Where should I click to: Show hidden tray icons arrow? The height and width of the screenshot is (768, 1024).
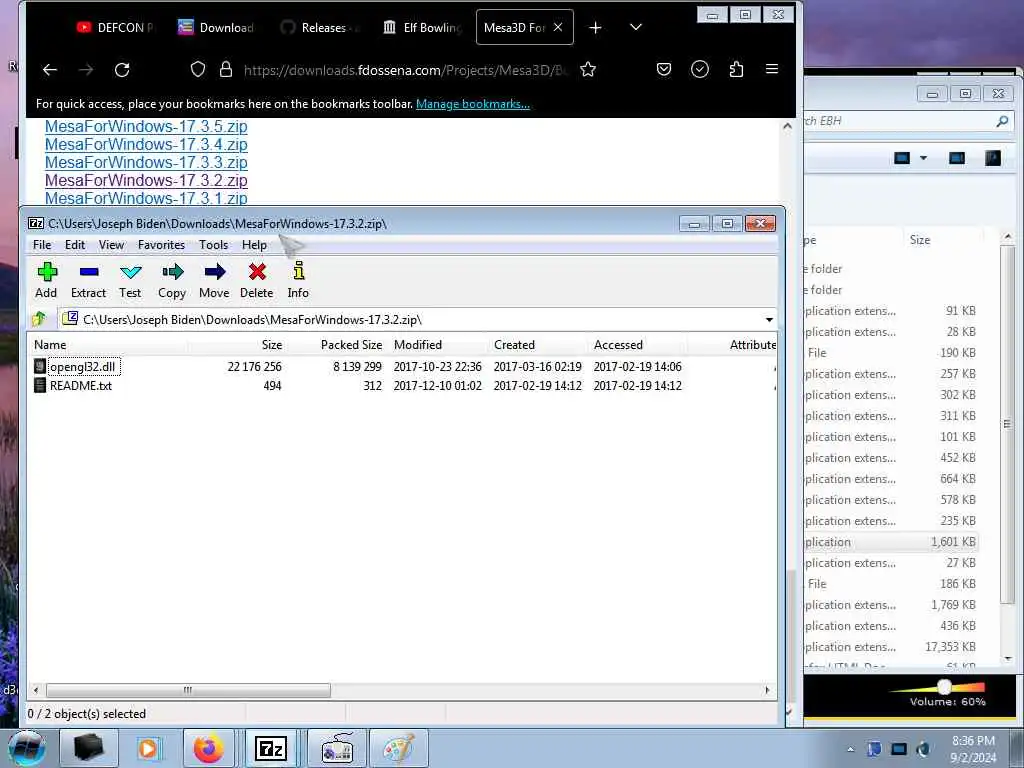pyautogui.click(x=850, y=749)
